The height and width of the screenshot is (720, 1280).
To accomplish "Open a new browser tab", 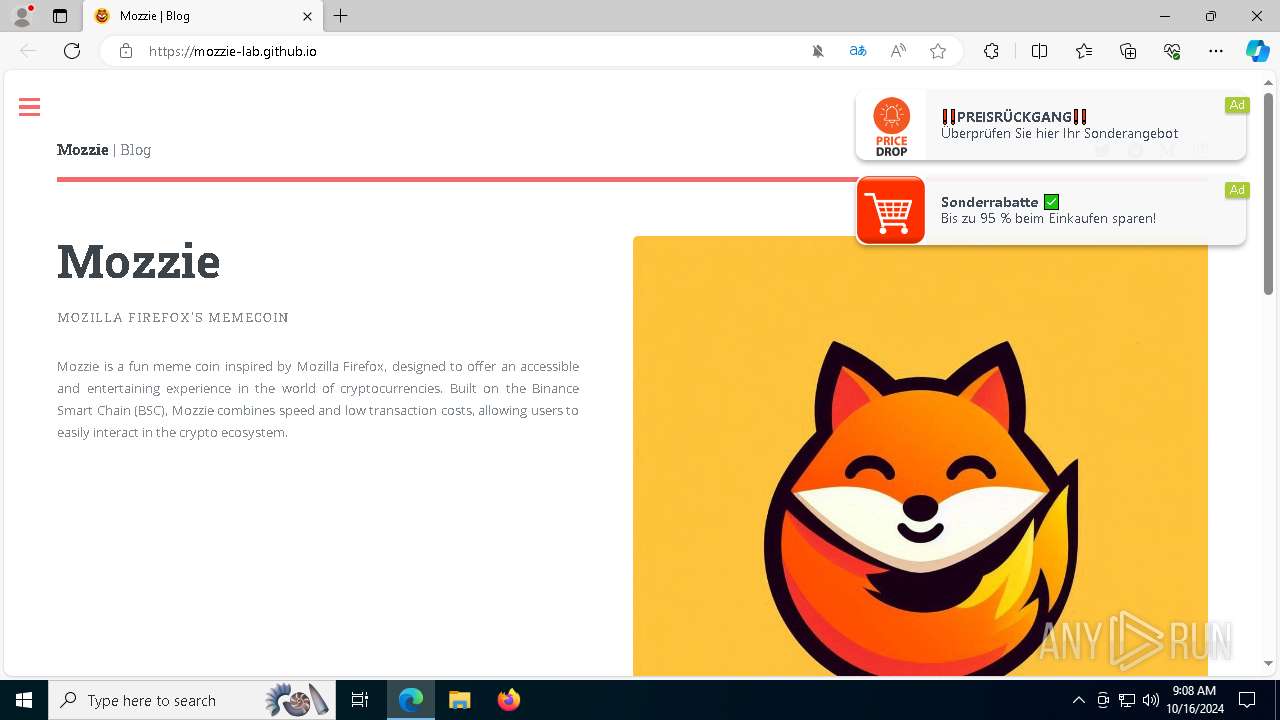I will 341,16.
